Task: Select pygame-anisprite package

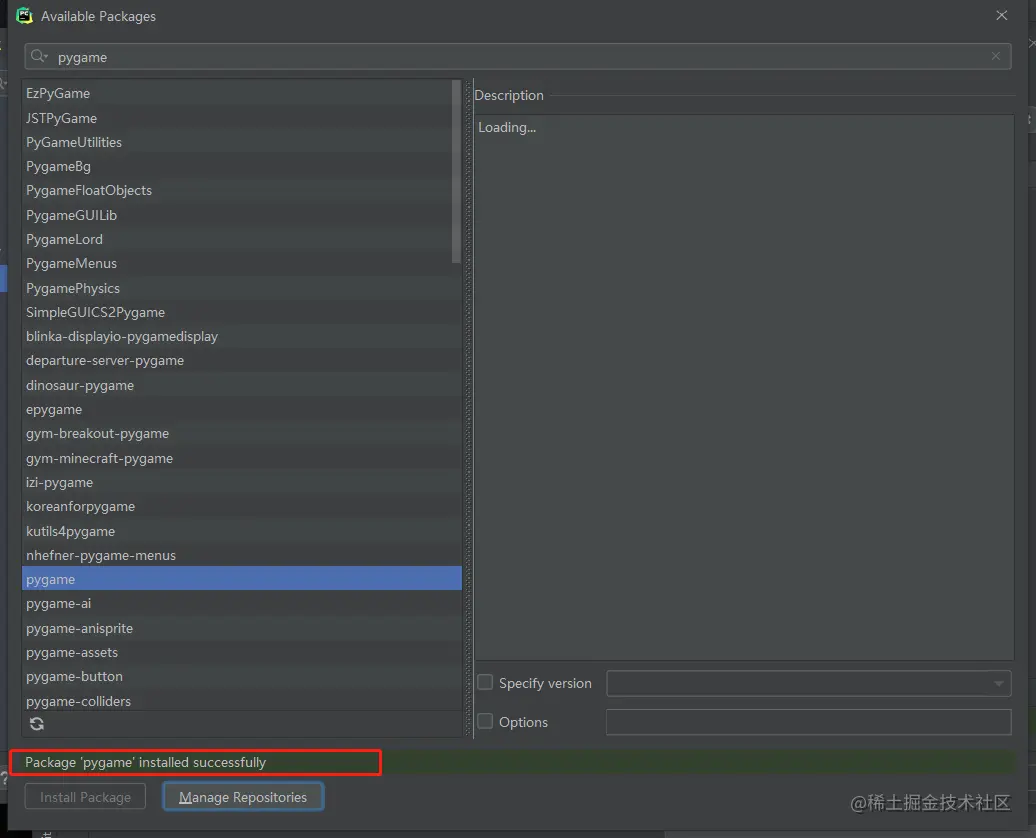Action: coord(242,628)
